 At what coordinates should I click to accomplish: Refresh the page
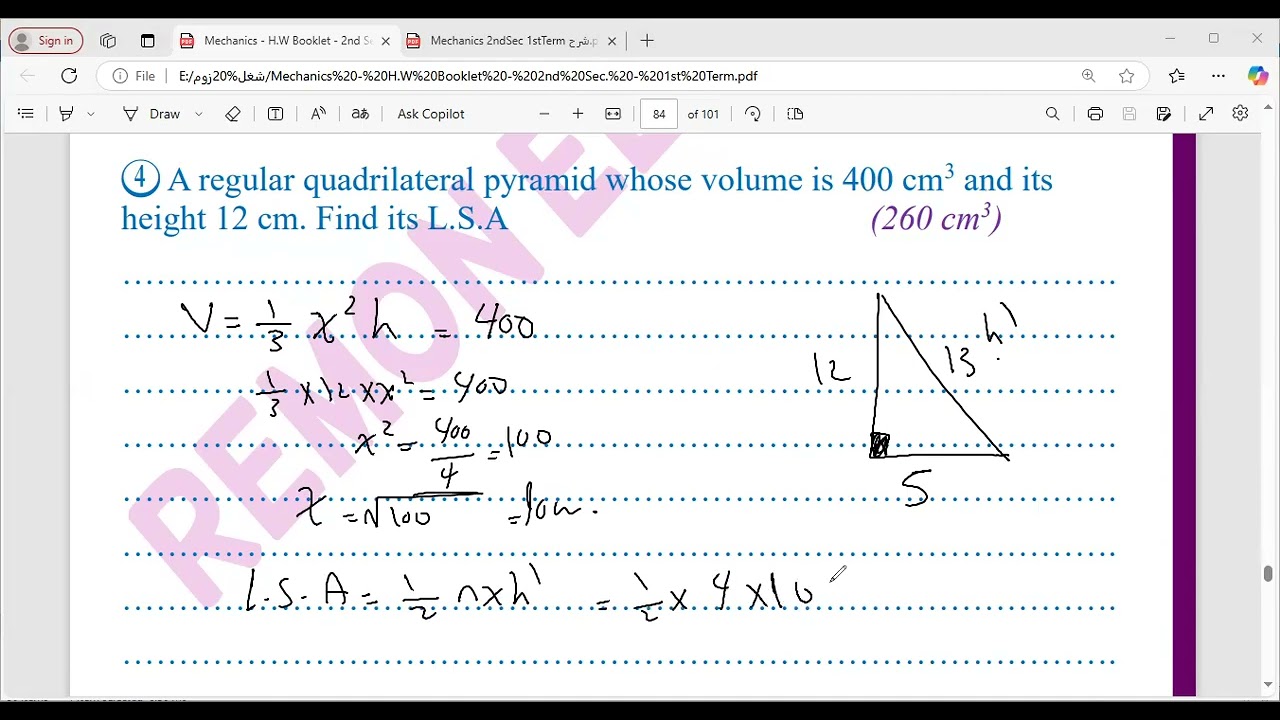(69, 76)
